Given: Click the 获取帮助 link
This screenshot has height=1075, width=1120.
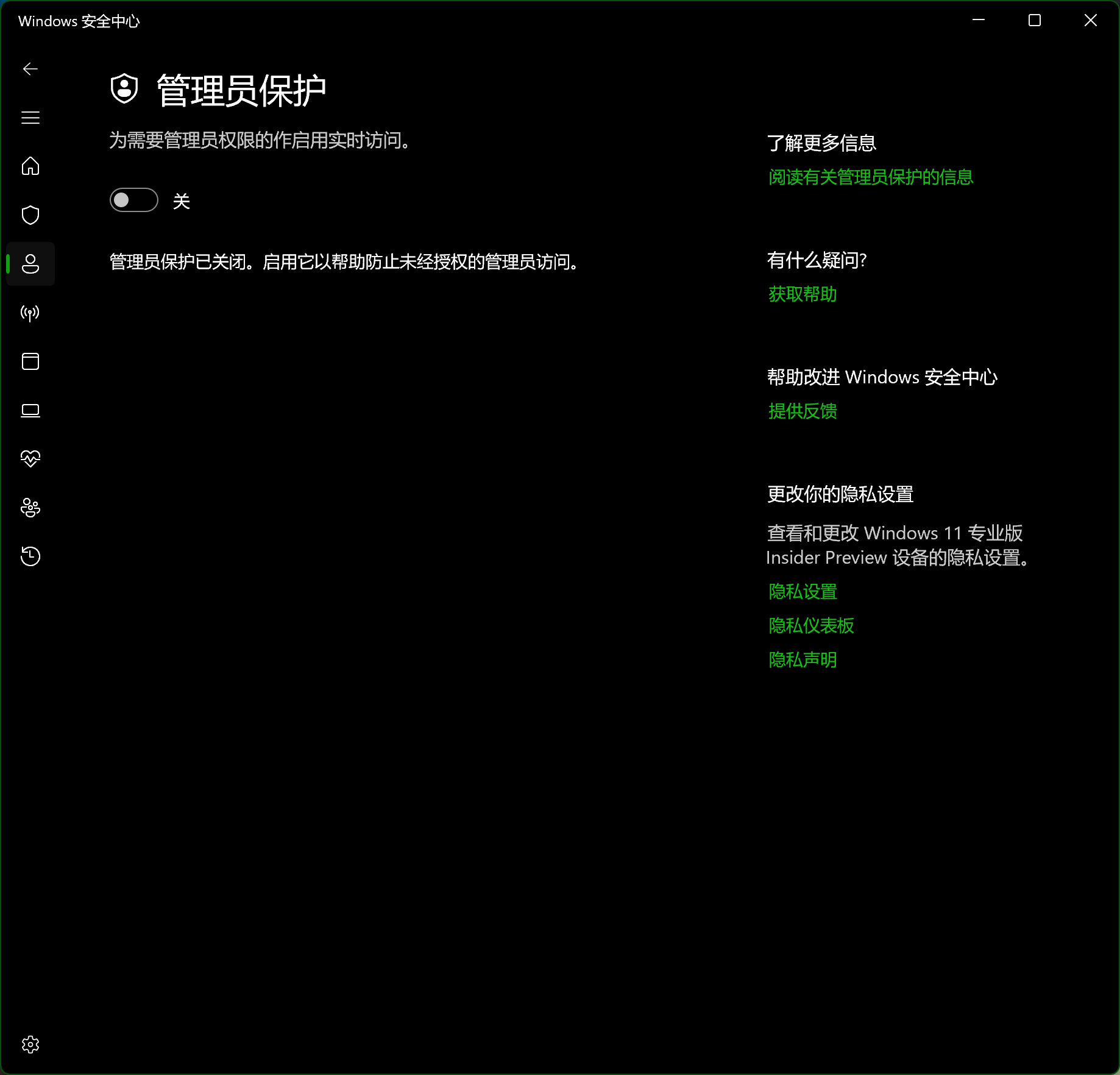Looking at the screenshot, I should click(x=802, y=294).
